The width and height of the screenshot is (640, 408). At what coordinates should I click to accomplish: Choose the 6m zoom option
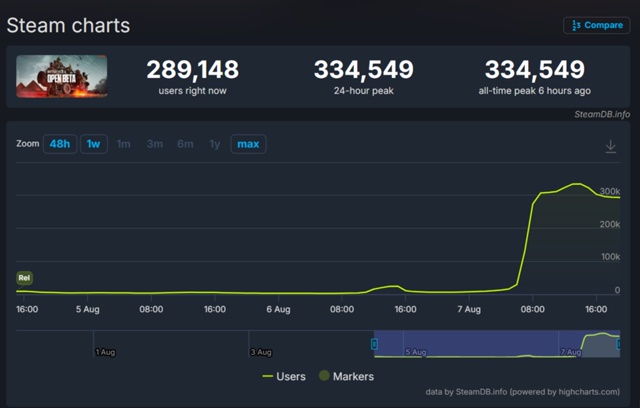[x=185, y=144]
